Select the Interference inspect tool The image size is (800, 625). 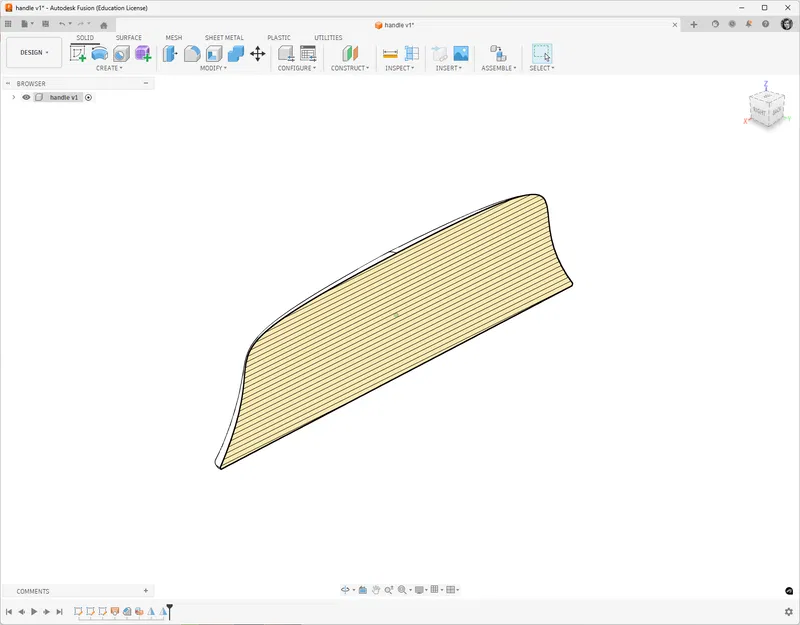pos(412,54)
